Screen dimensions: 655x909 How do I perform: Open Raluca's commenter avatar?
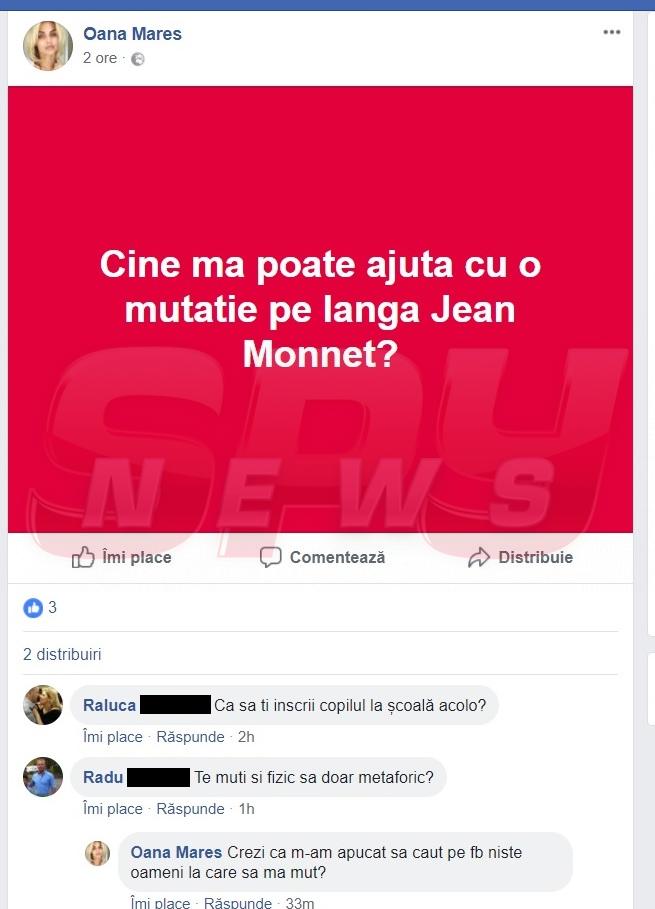click(x=43, y=705)
